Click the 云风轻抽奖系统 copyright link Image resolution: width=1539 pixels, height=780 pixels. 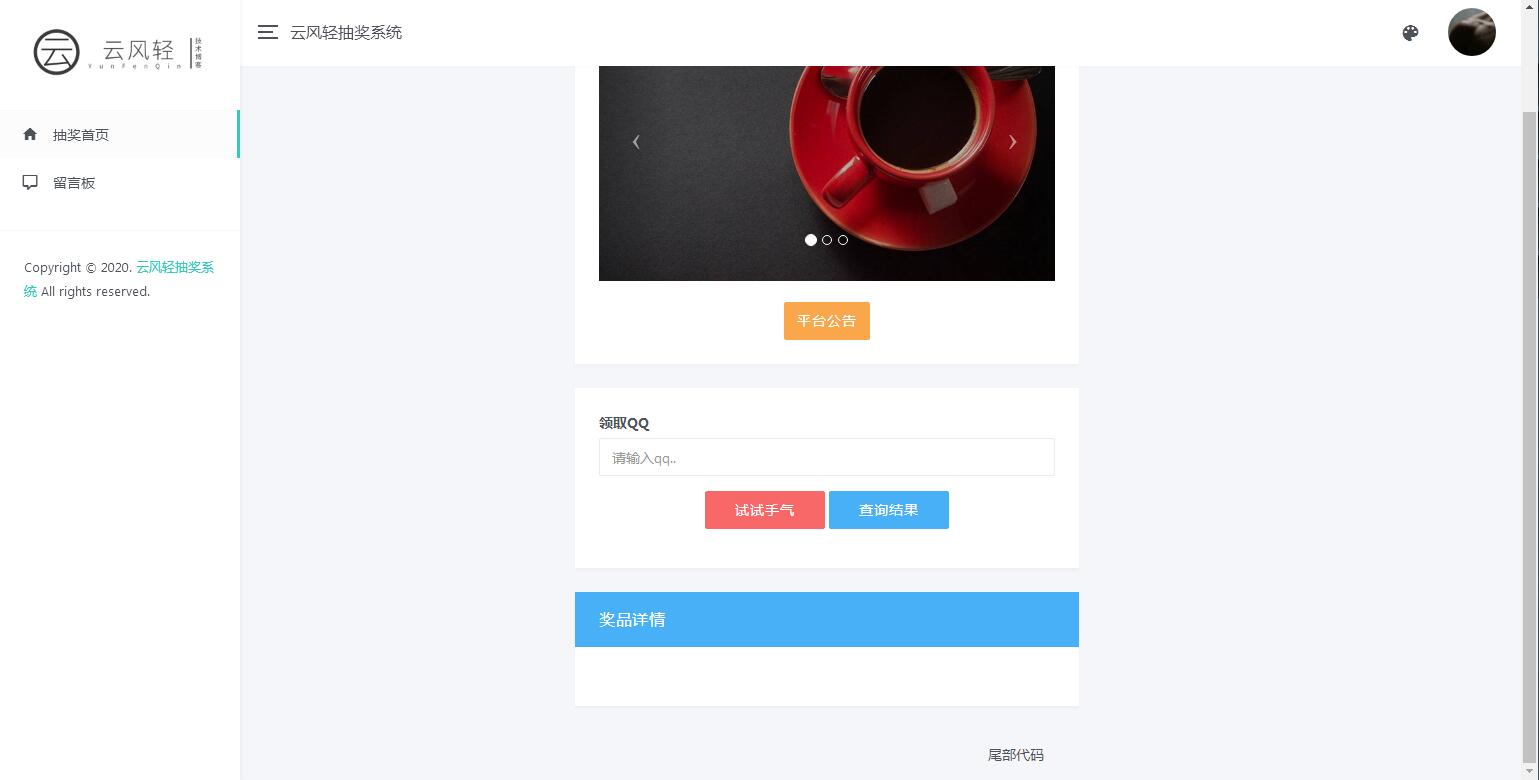[x=174, y=267]
